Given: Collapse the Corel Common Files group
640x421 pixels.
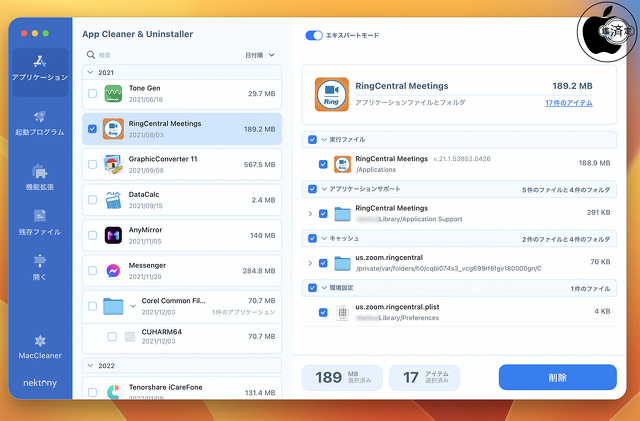Looking at the screenshot, I should point(133,306).
